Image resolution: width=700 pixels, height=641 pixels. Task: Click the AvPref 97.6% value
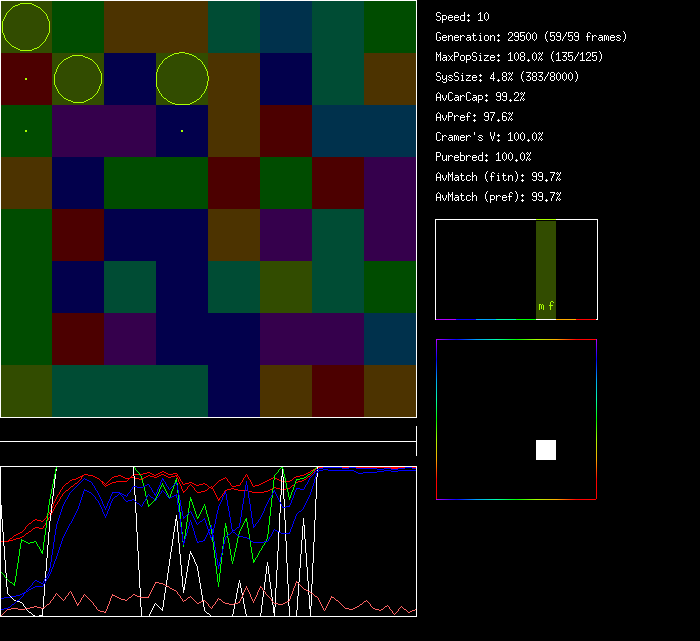pos(475,117)
